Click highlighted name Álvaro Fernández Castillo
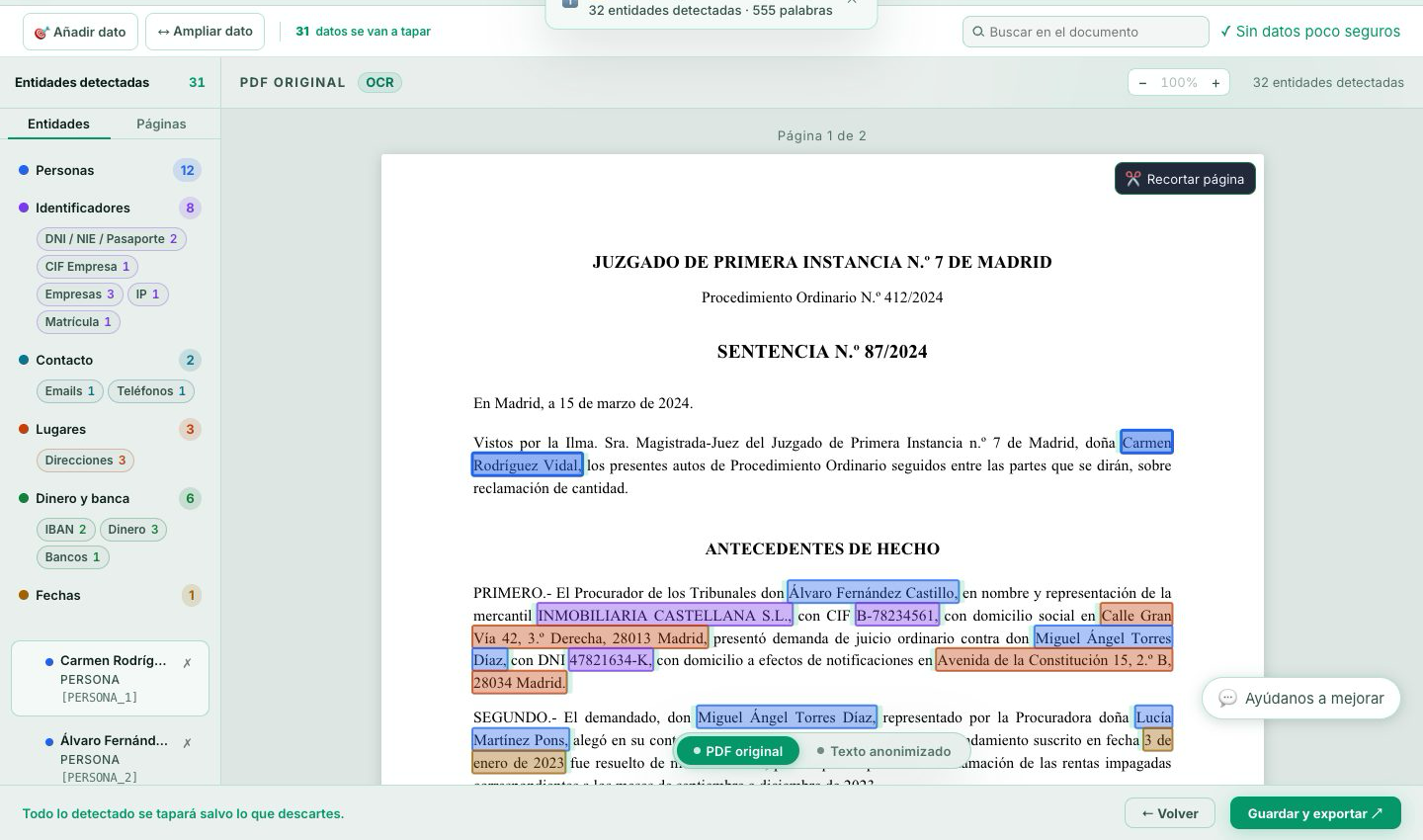Screen dimensions: 1423x840 point(873,593)
